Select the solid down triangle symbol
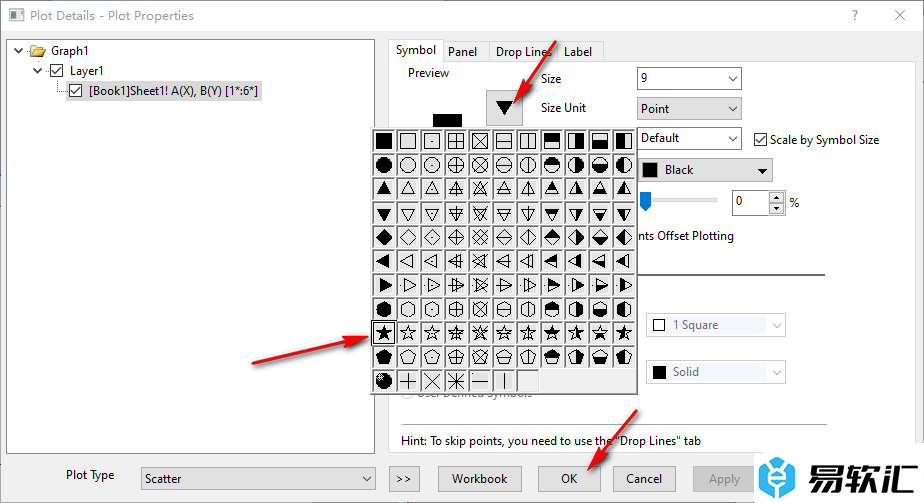The image size is (924, 503). pyautogui.click(x=384, y=213)
